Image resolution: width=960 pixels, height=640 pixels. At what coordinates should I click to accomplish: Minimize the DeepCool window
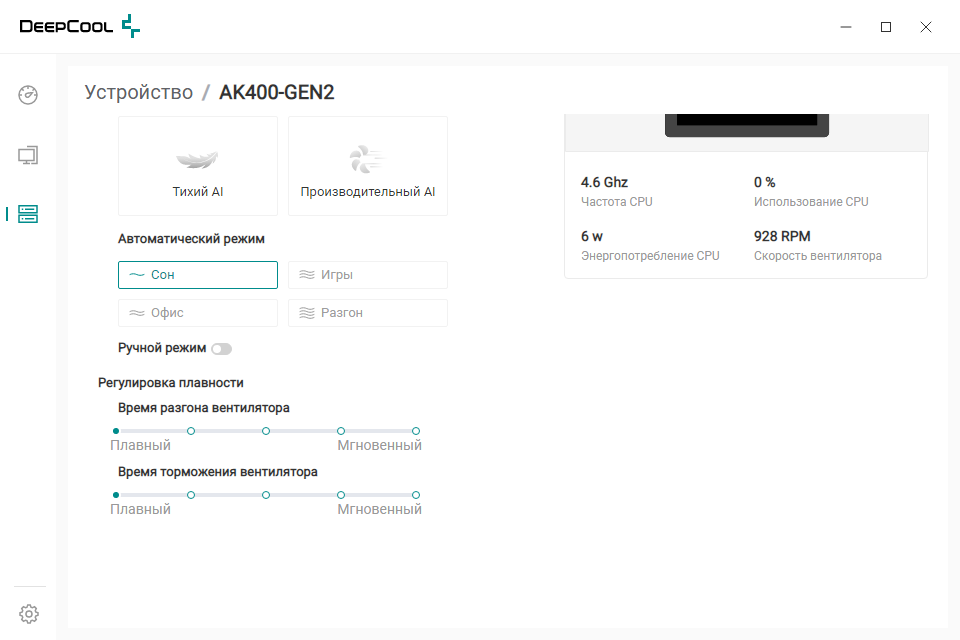(846, 27)
